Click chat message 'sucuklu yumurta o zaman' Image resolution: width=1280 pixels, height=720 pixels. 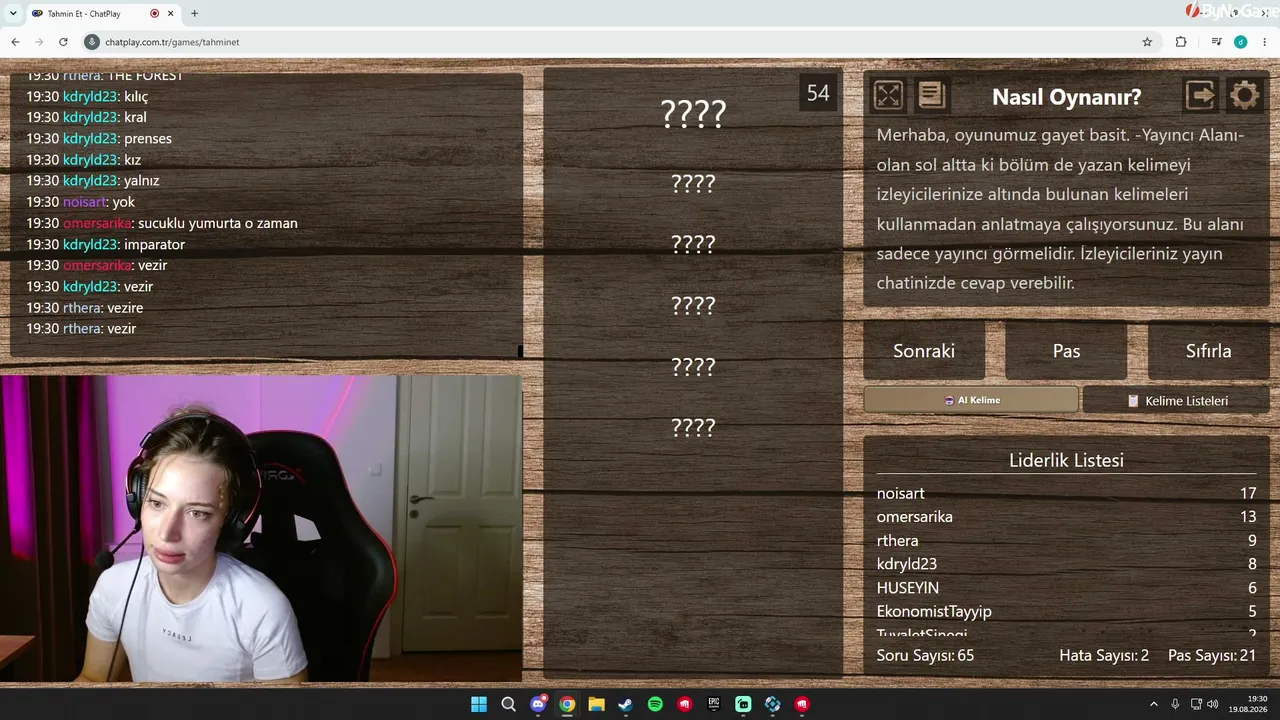[218, 223]
